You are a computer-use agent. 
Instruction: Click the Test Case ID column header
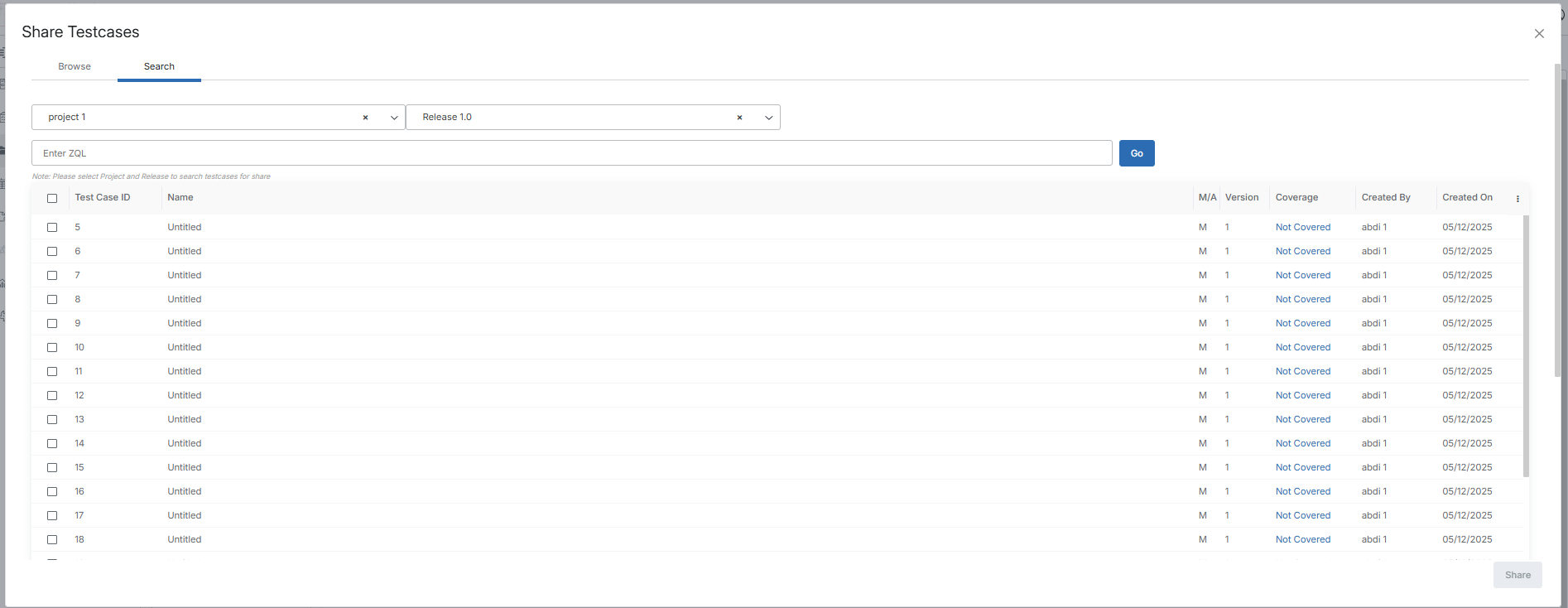(103, 197)
